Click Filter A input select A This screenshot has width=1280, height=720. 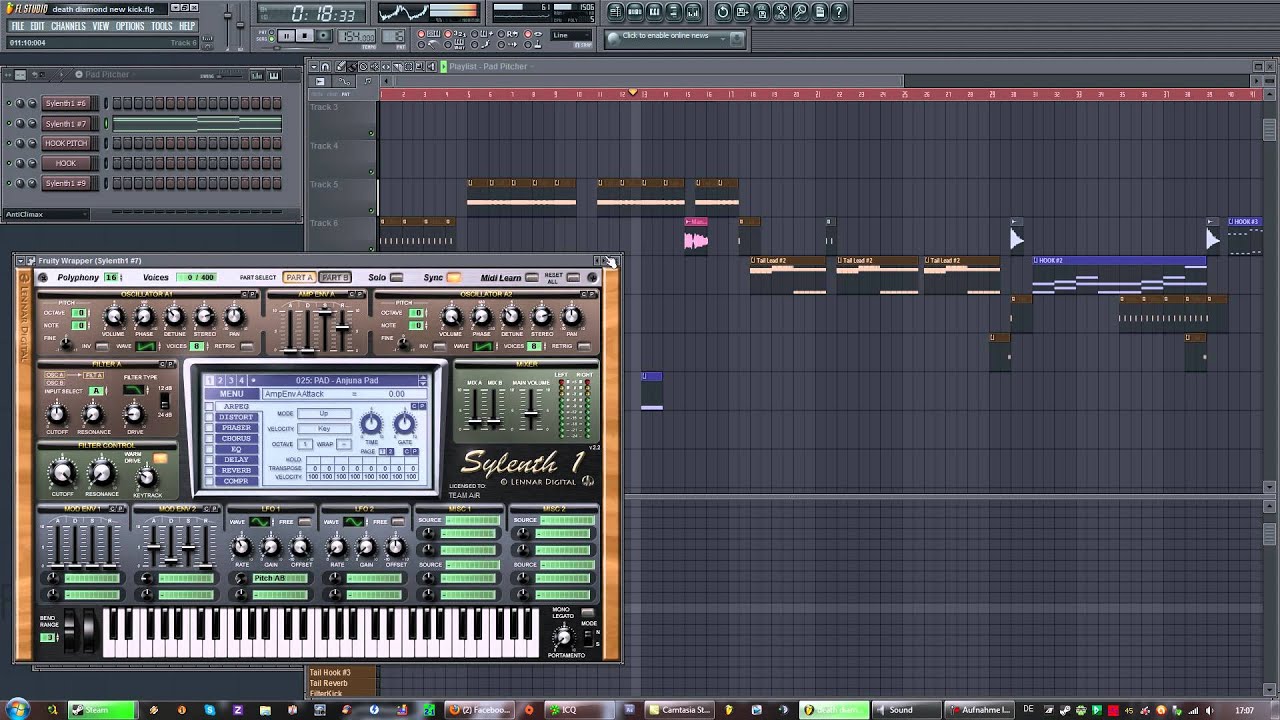tap(97, 391)
